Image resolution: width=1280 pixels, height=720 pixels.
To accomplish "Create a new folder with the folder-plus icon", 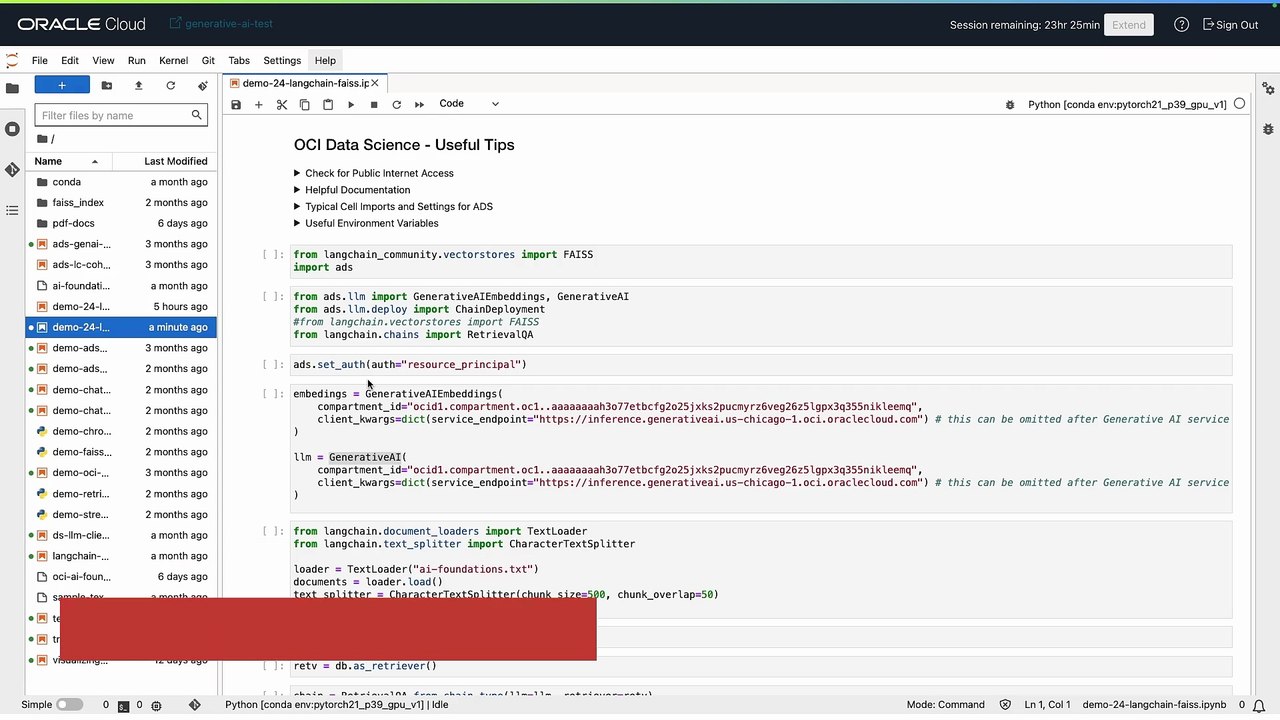I will pos(107,86).
